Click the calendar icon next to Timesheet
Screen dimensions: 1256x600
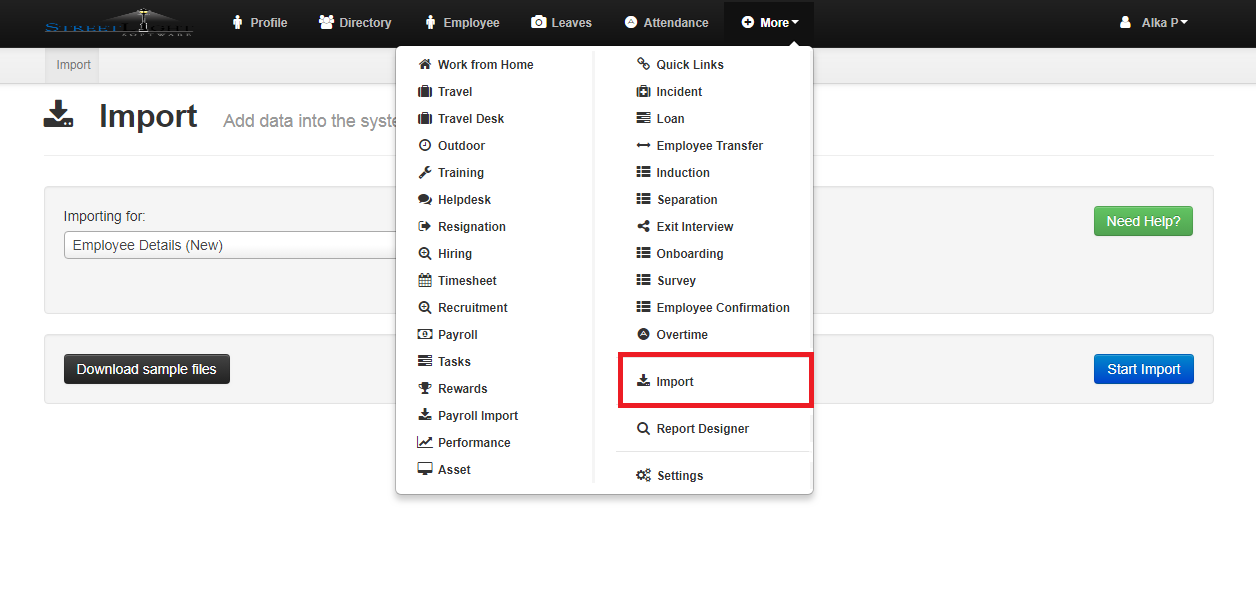click(425, 281)
